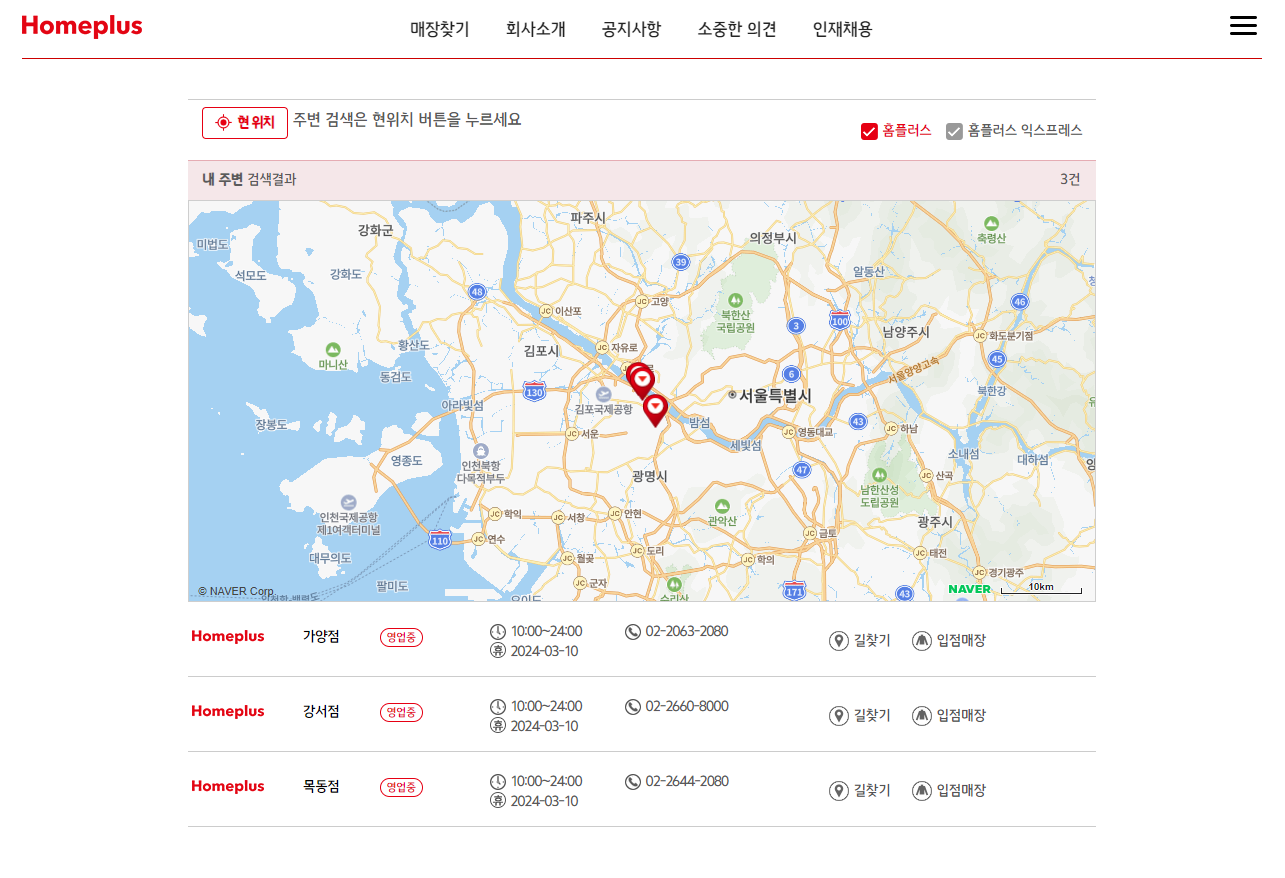Select the 목동점 store name
The image size is (1285, 878).
[x=321, y=787]
